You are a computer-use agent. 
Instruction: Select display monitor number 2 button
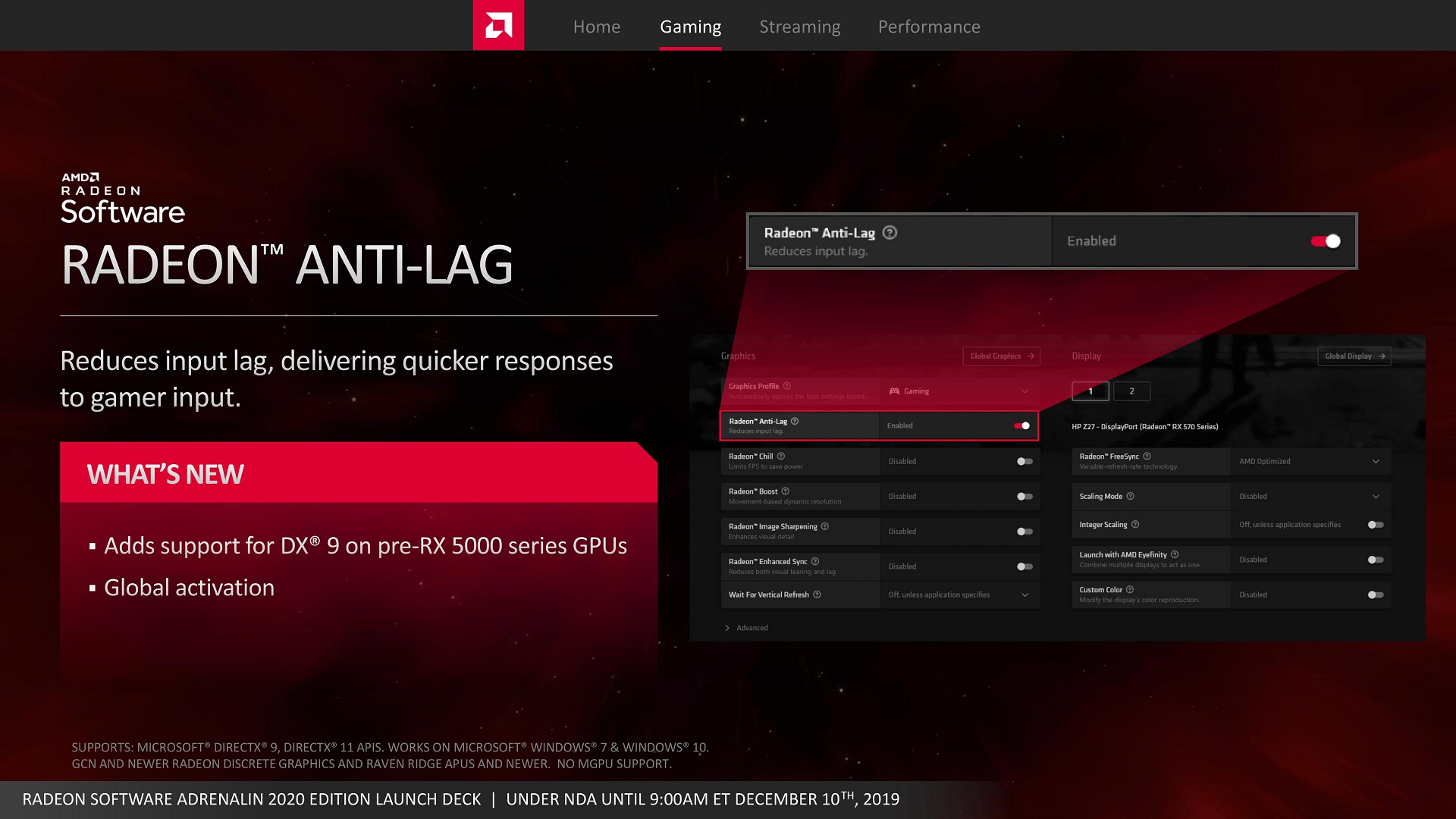point(1130,390)
